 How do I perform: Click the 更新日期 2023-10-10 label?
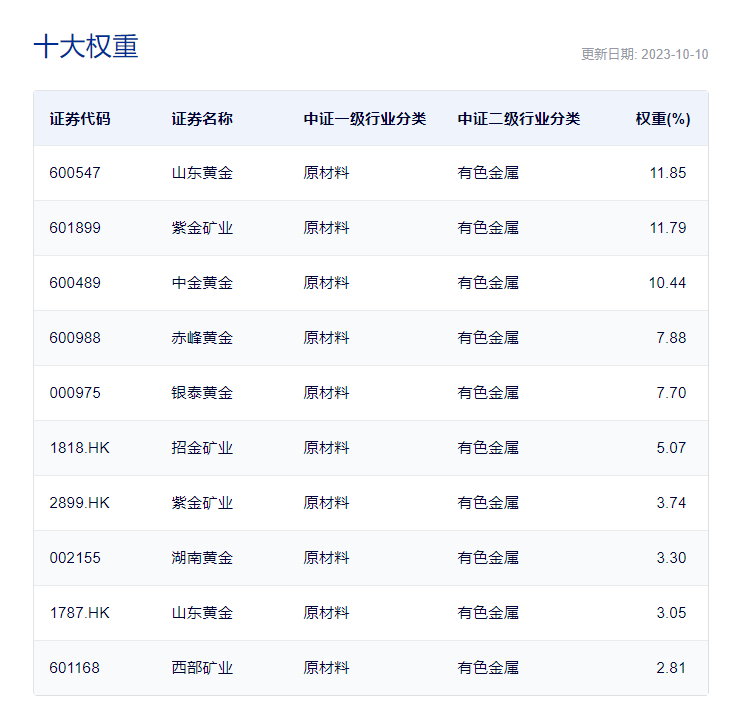point(644,54)
